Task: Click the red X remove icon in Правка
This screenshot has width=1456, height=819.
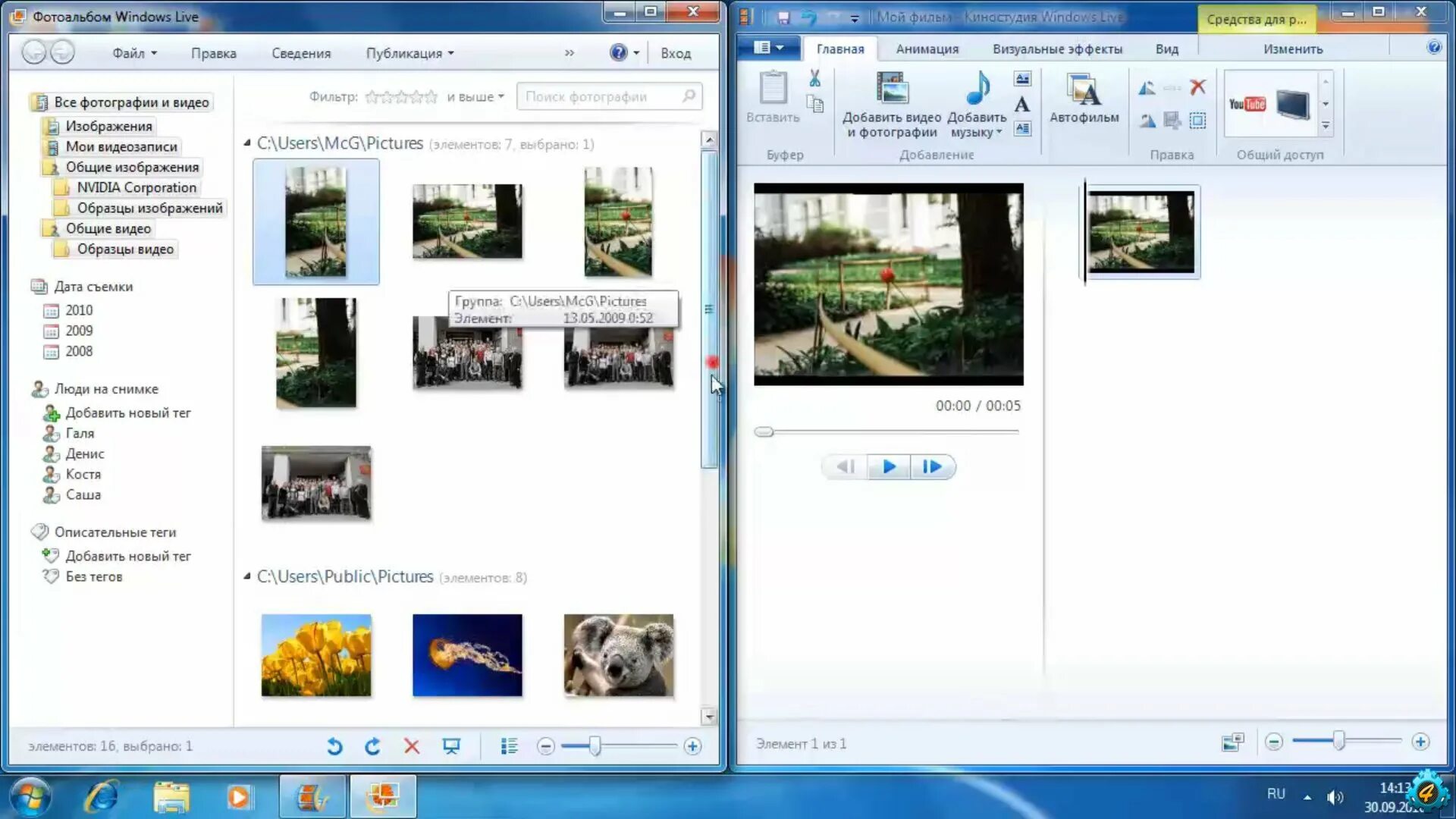Action: pos(1197,87)
